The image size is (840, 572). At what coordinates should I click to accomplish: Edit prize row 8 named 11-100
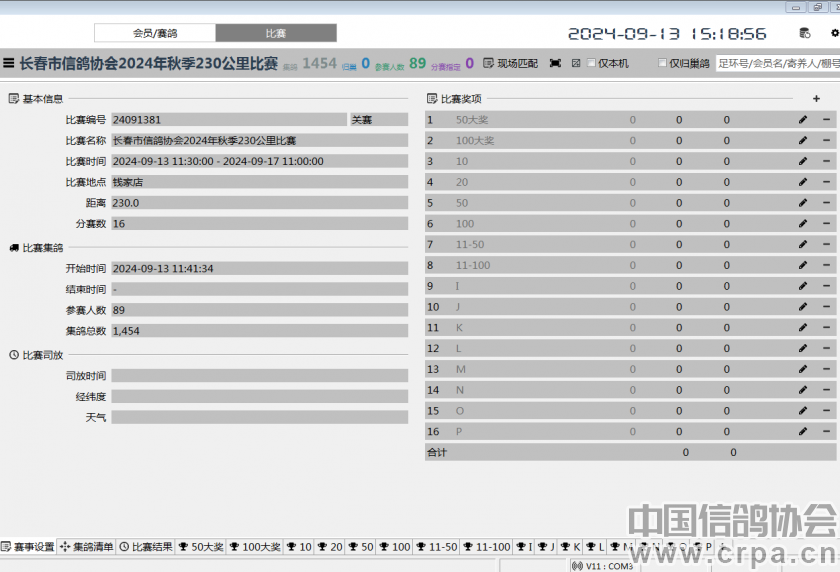[x=802, y=265]
